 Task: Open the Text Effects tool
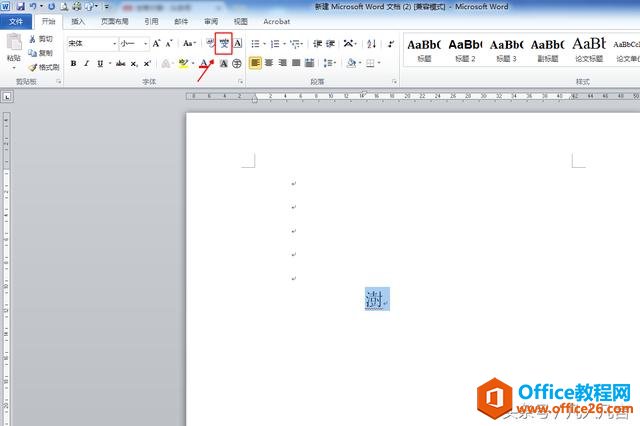tap(166, 64)
